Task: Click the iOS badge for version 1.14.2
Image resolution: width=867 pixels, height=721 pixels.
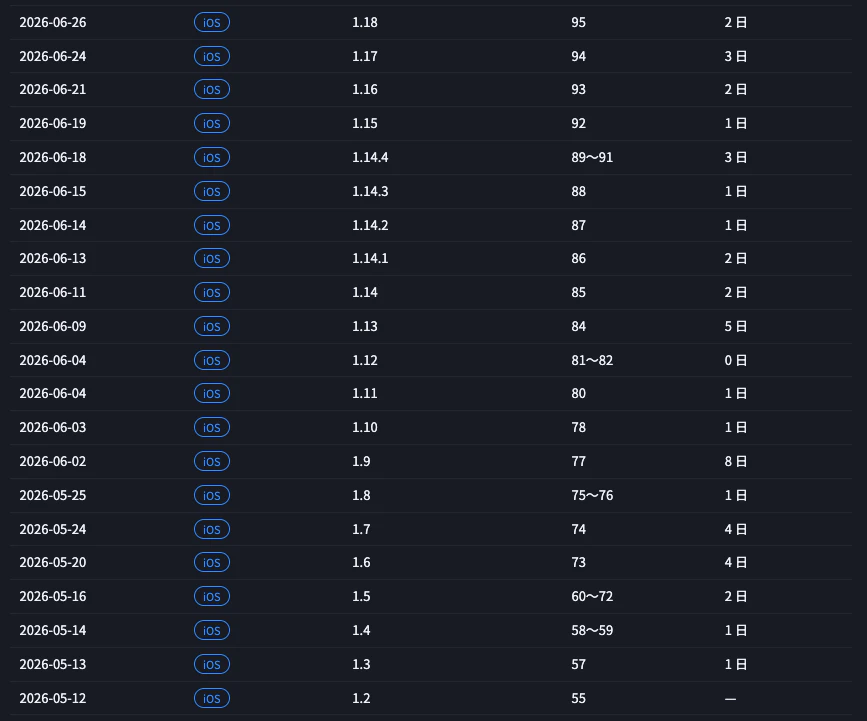Action: click(x=212, y=226)
